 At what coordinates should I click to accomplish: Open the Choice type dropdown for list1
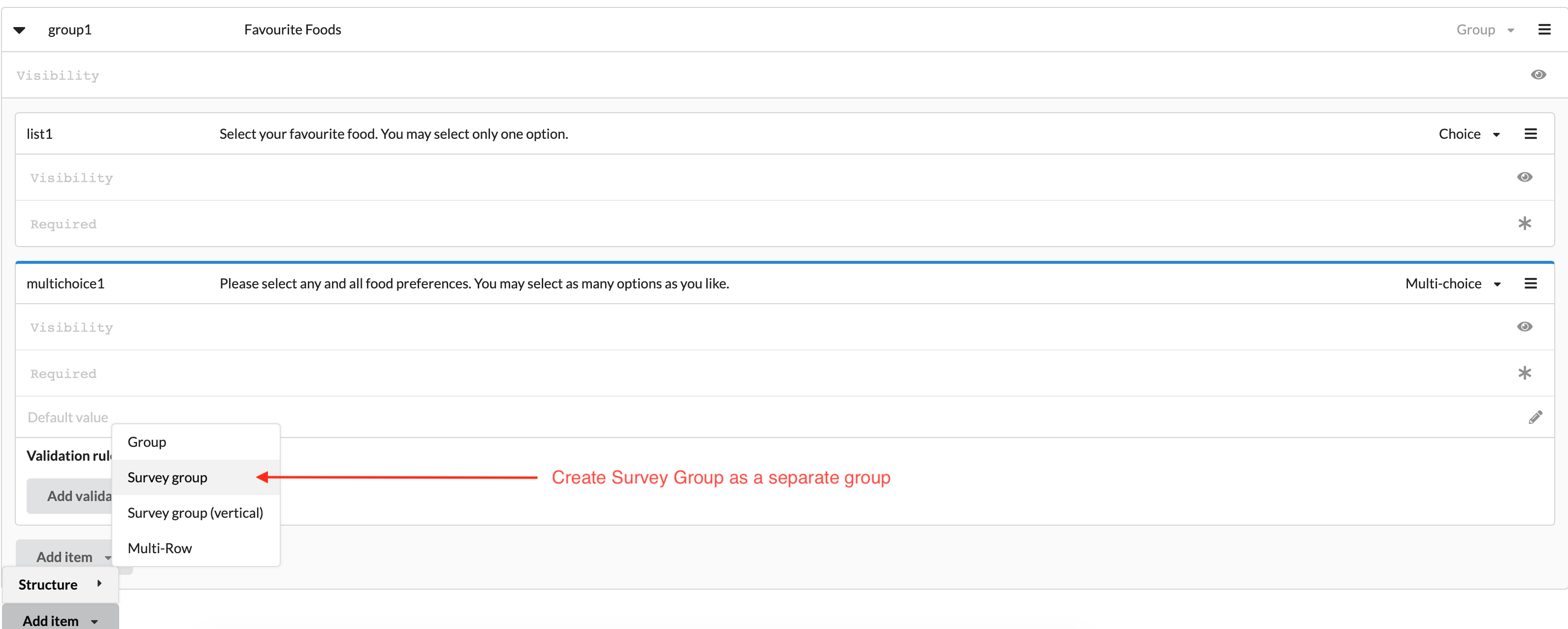(x=1468, y=134)
